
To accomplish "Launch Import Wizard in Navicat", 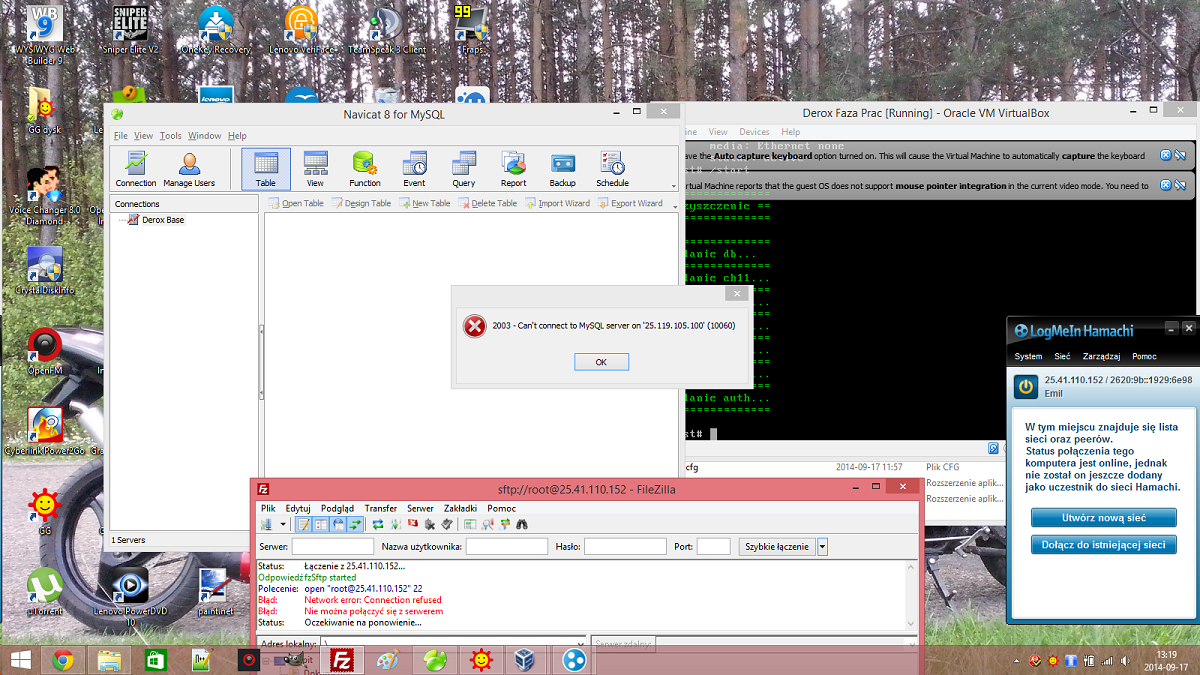I will tap(557, 203).
